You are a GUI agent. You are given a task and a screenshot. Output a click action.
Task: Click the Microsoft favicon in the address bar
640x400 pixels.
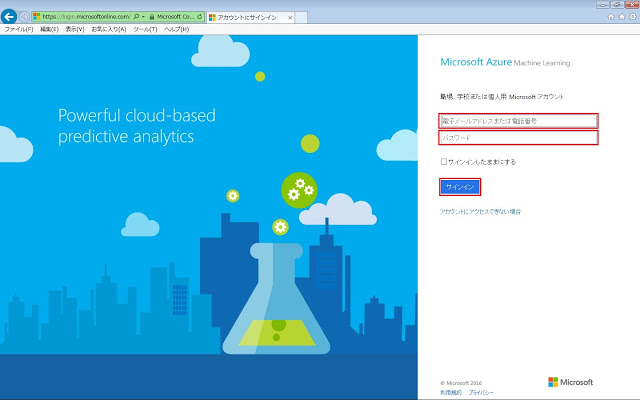[x=37, y=17]
